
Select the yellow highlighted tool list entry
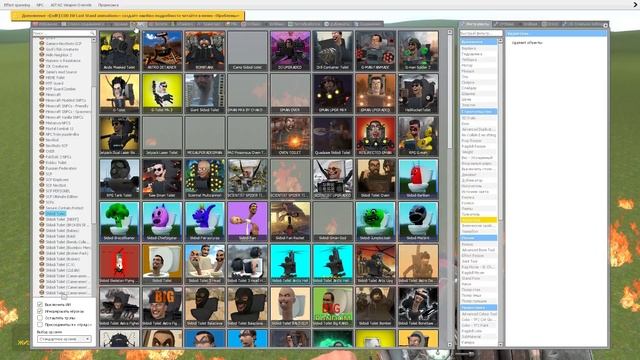tap(478, 220)
